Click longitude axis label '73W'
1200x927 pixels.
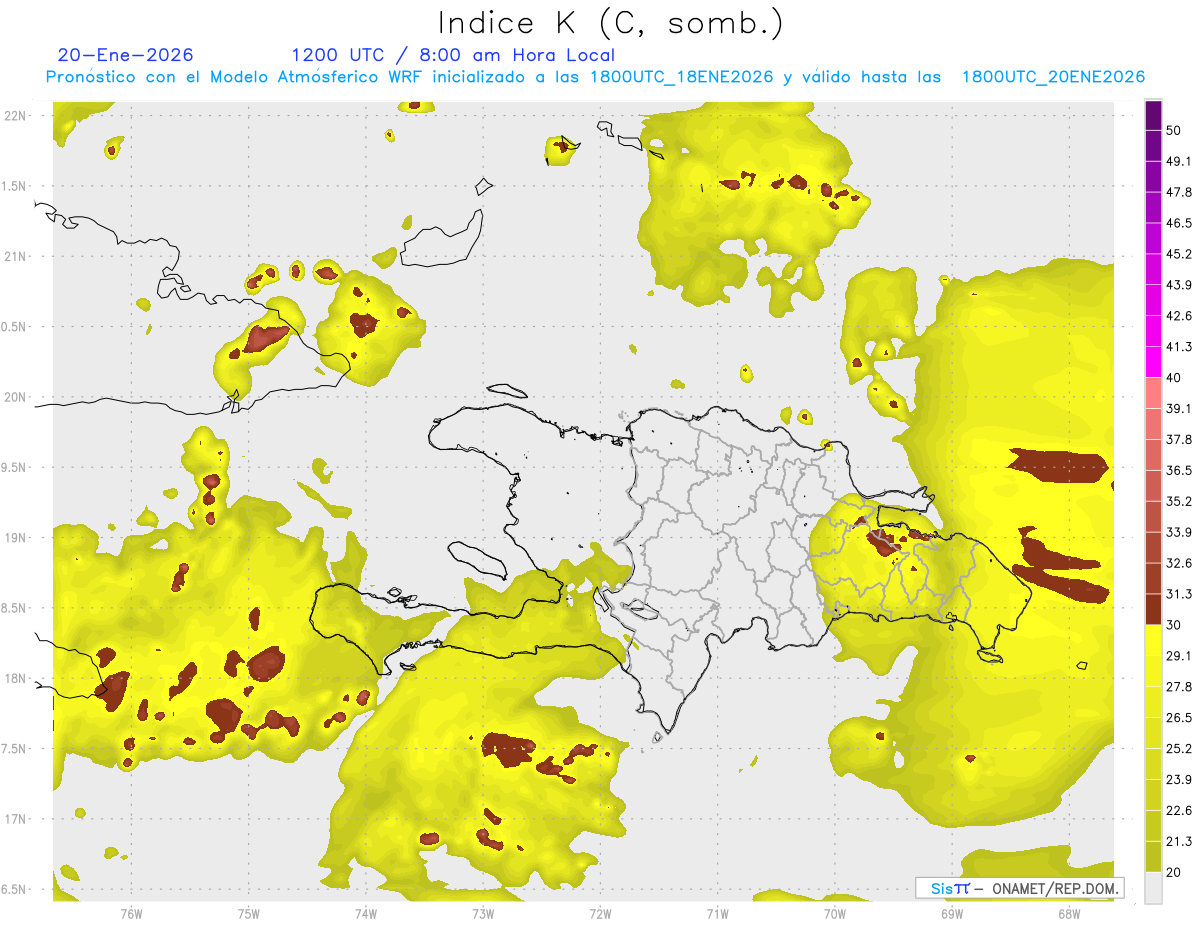click(483, 914)
